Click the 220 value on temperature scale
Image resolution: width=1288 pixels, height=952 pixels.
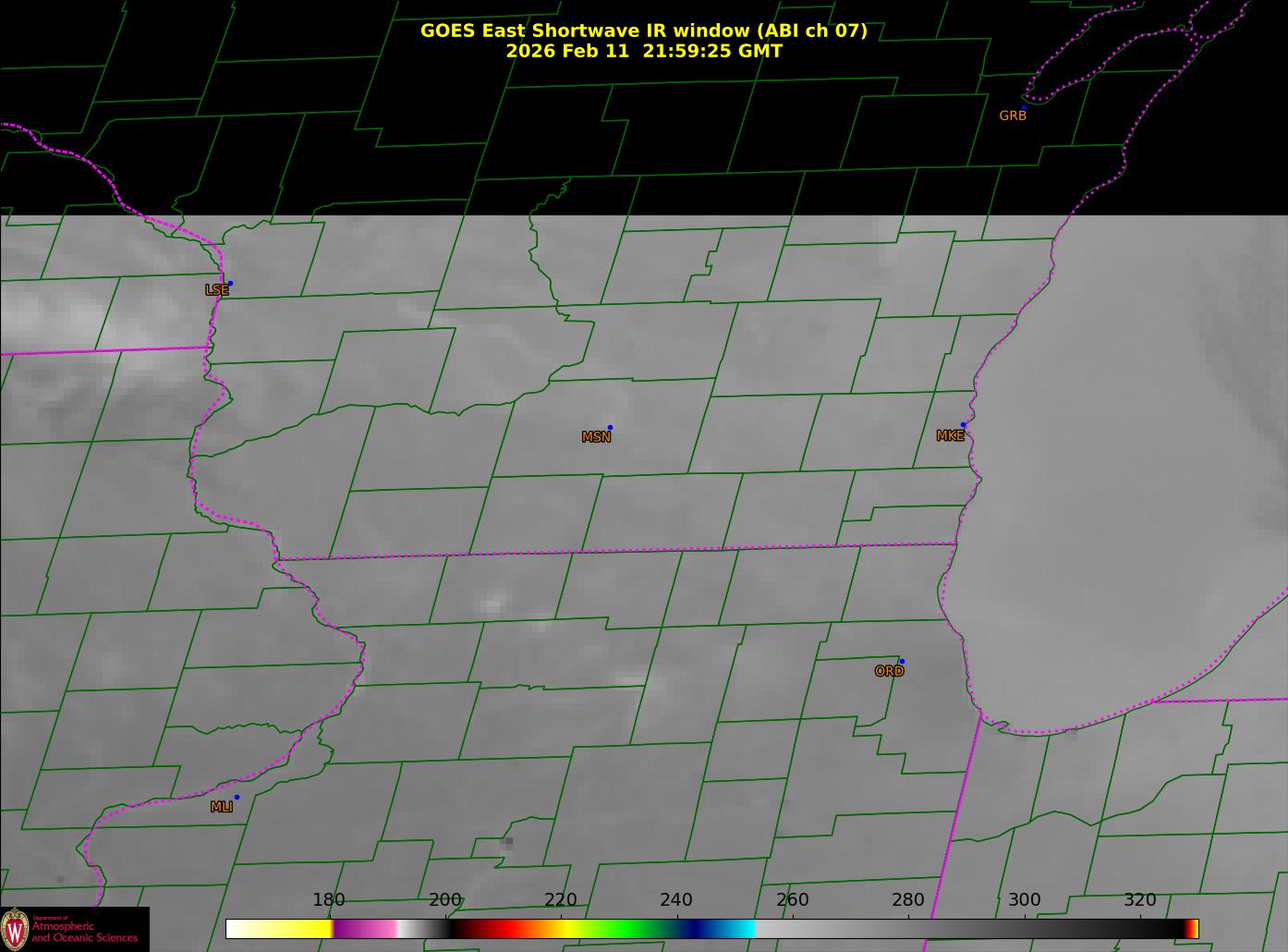click(x=561, y=900)
